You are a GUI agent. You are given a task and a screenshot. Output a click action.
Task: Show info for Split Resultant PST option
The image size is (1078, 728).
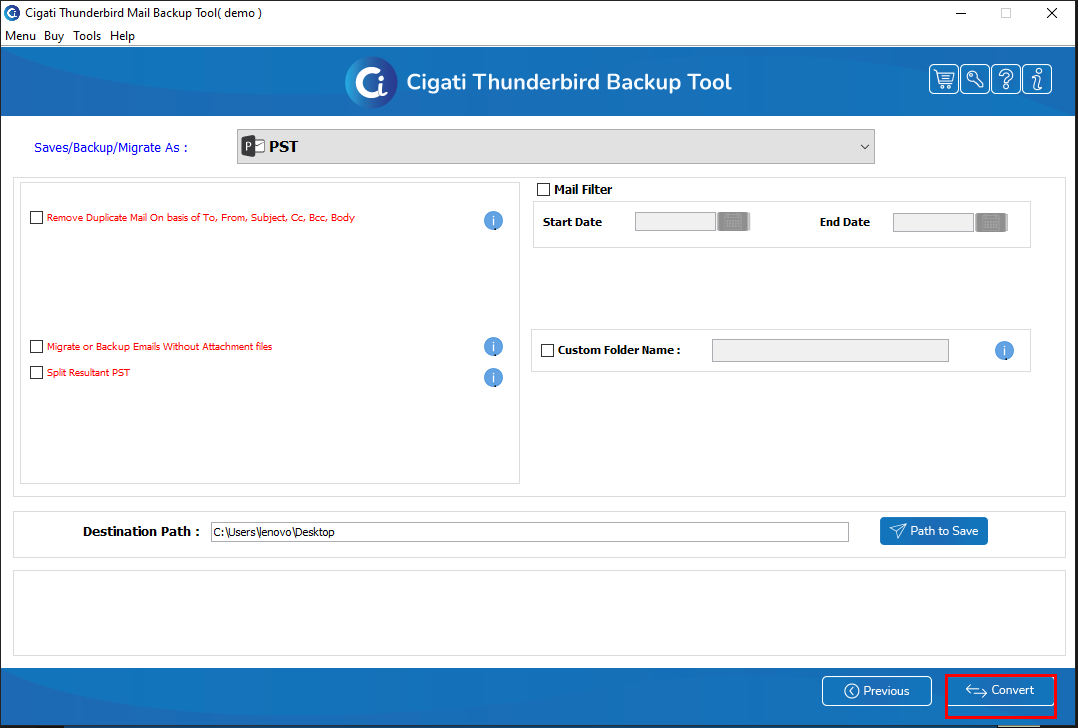[494, 378]
